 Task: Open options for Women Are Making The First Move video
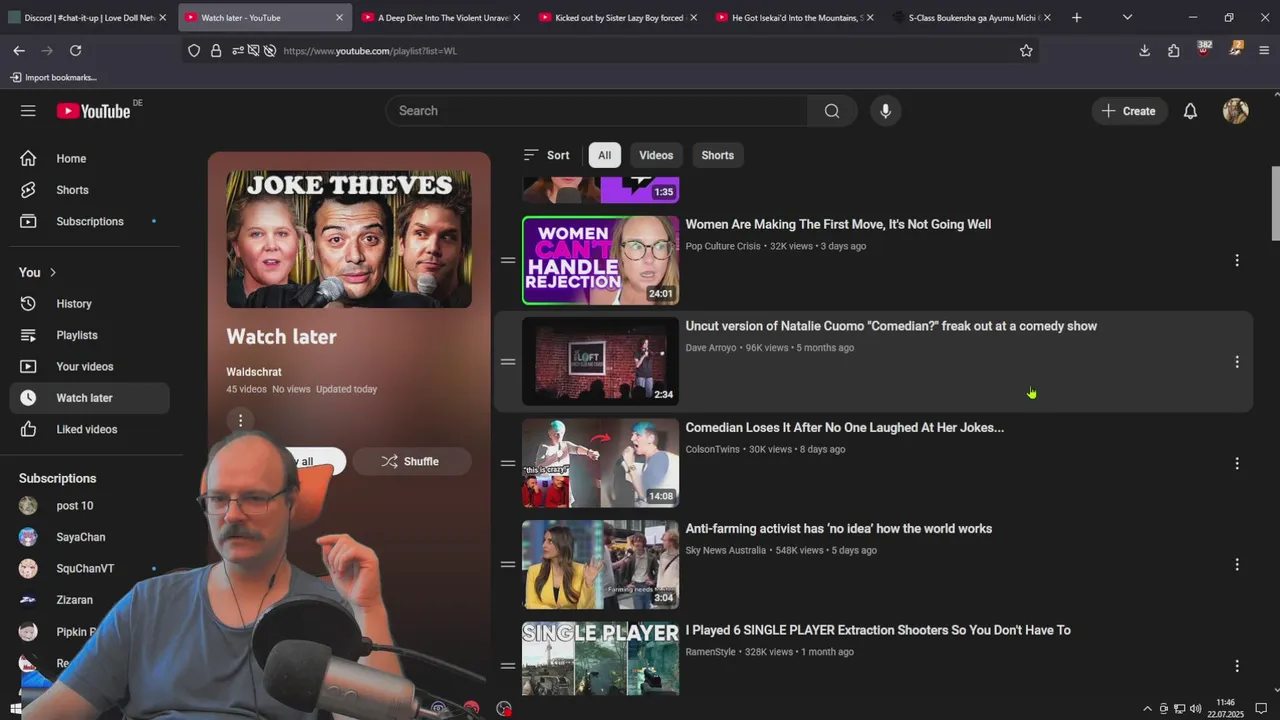pos(1236,260)
